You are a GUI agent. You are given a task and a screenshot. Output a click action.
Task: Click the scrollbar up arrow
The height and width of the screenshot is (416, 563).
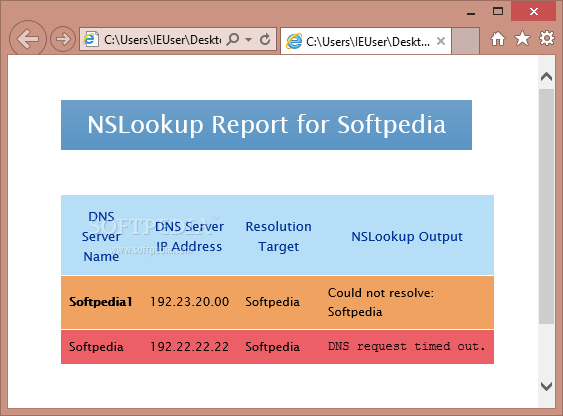coord(546,76)
